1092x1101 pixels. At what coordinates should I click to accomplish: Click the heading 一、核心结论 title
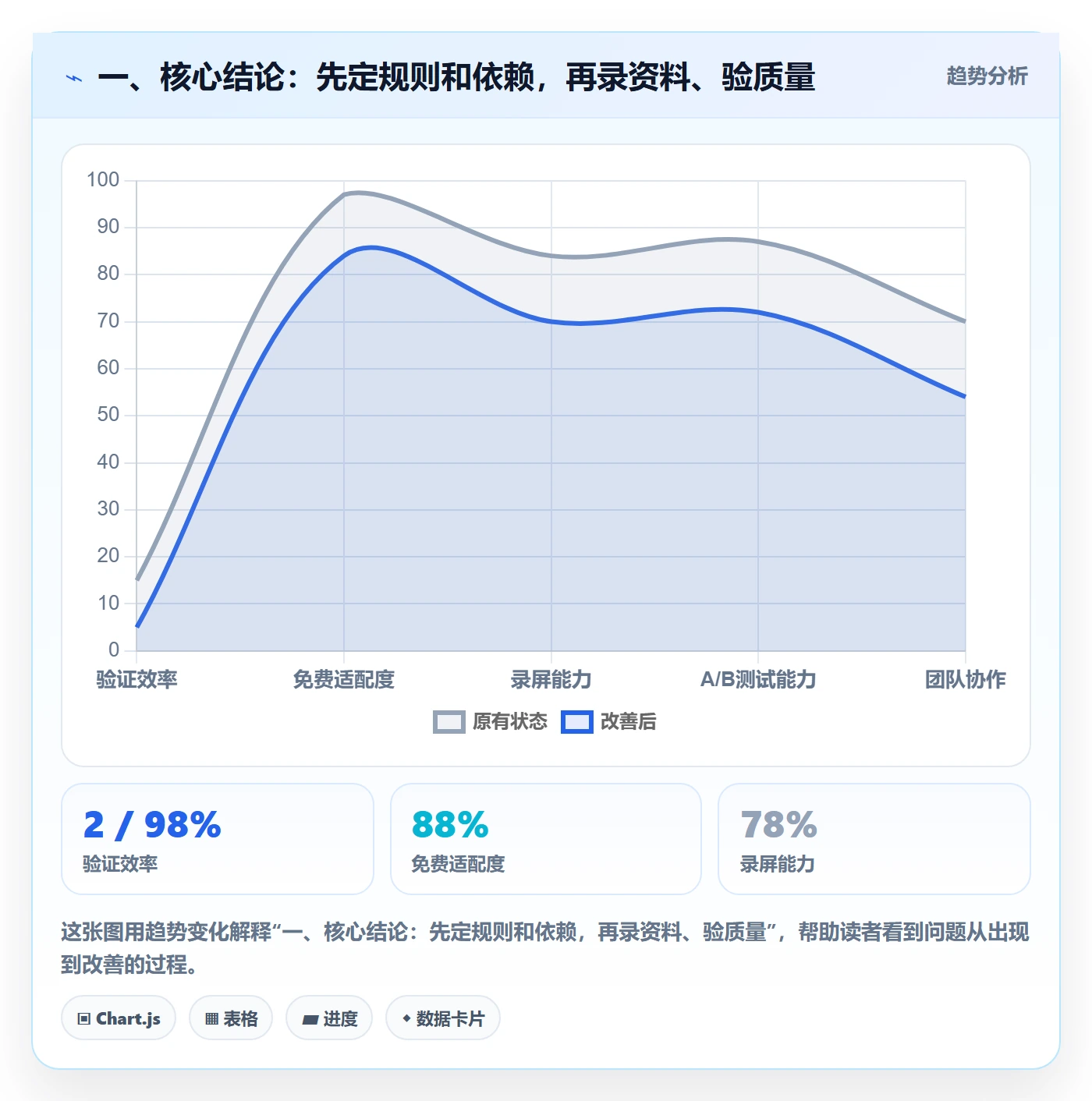click(456, 77)
